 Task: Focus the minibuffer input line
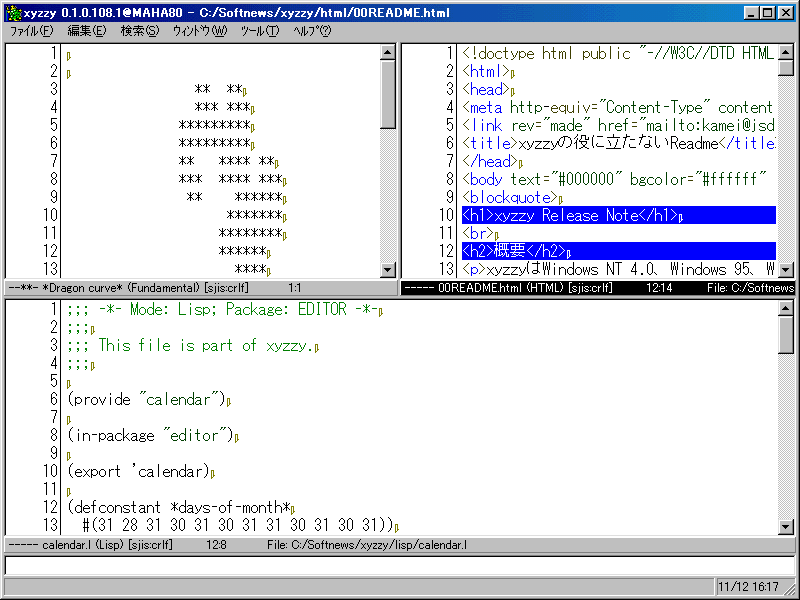(399, 566)
